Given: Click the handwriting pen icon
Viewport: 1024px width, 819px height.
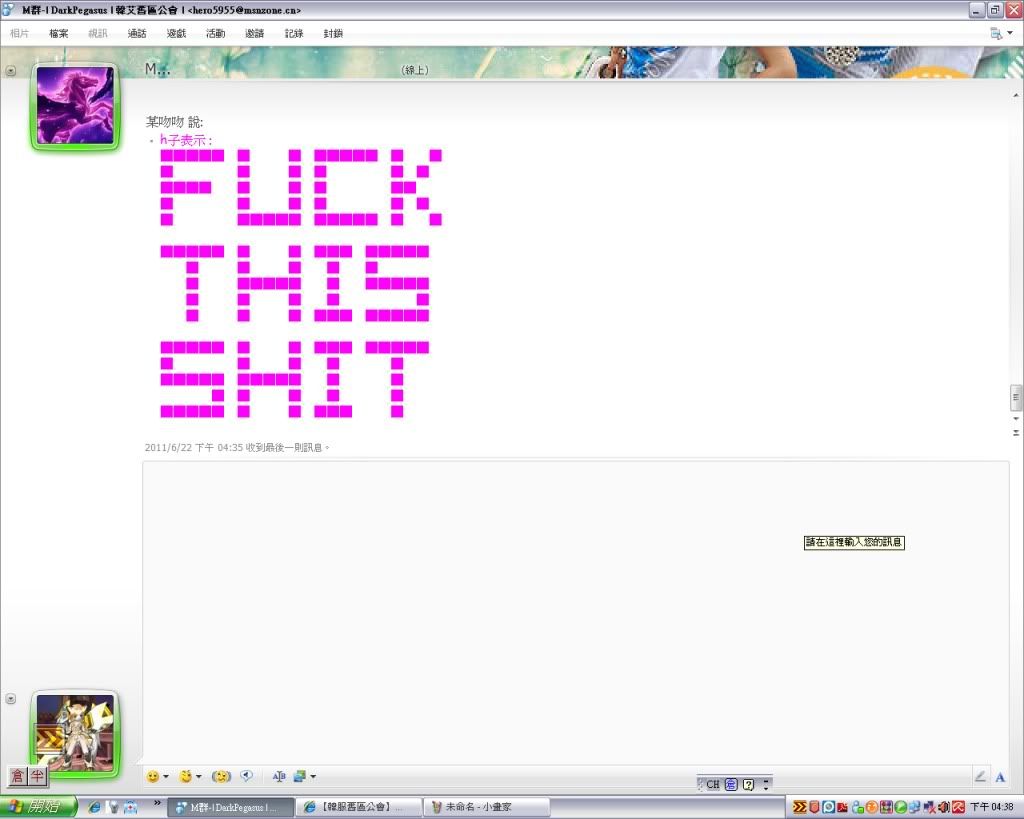Looking at the screenshot, I should coord(980,777).
